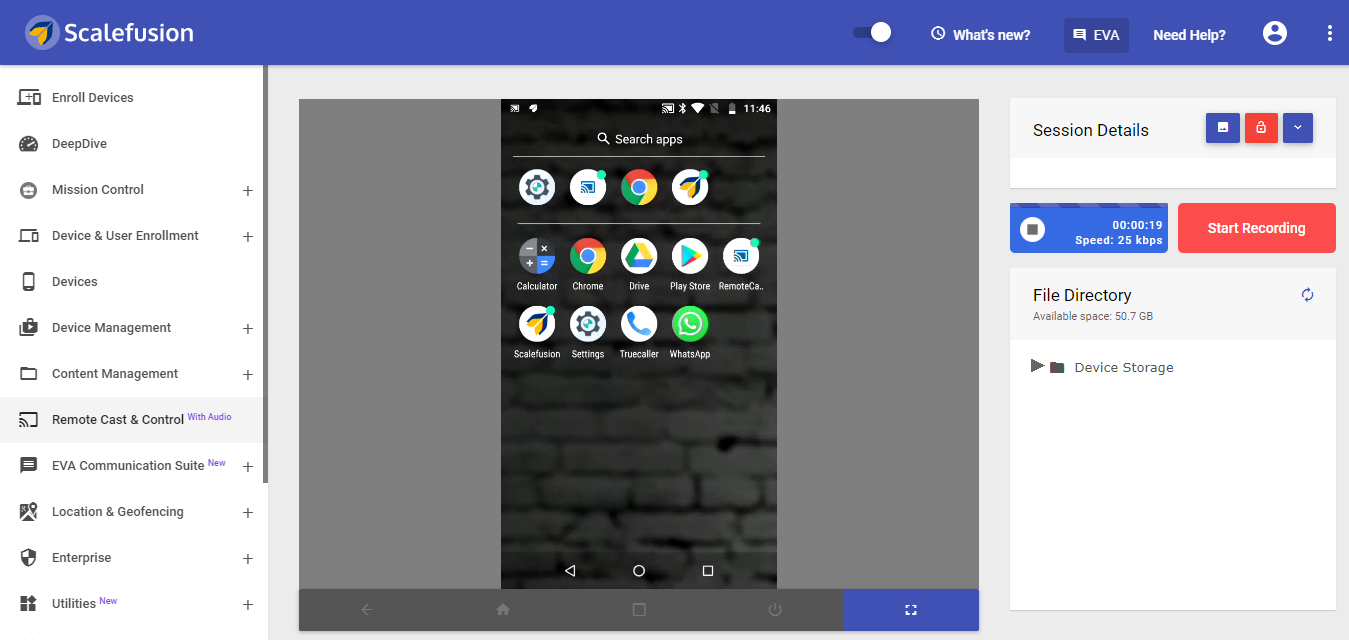This screenshot has width=1349, height=640.
Task: Enter fullscreen with the blue expand button
Action: [x=911, y=610]
